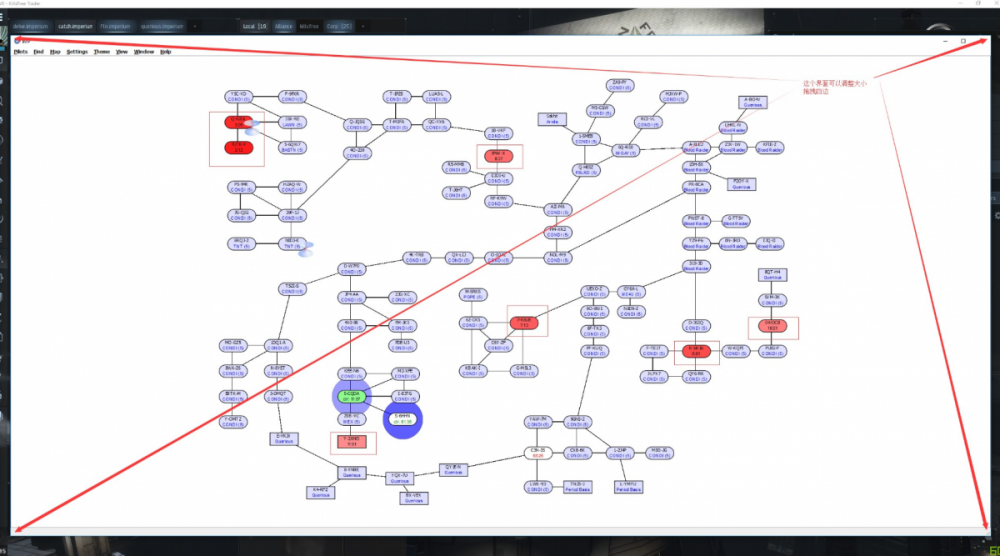The image size is (1000, 556).
Task: Select the Corp [25] channel tab
Action: point(339,24)
